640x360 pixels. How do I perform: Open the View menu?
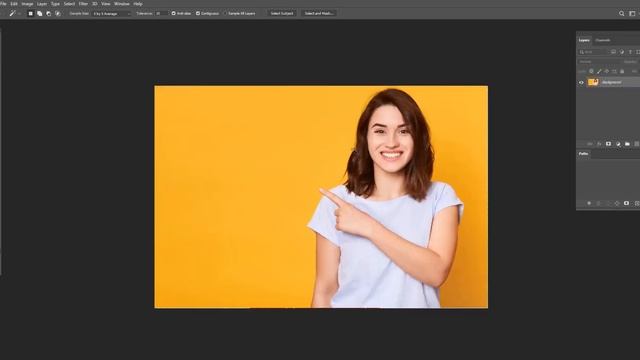(106, 4)
